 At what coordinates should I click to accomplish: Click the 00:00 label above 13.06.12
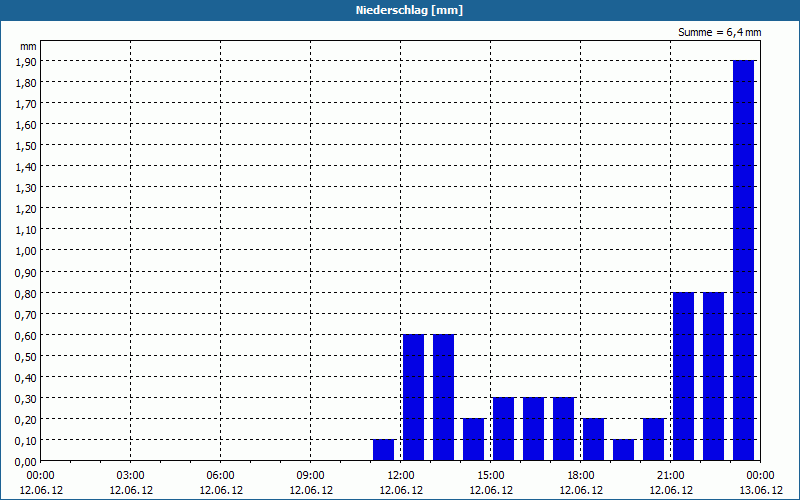click(x=760, y=476)
